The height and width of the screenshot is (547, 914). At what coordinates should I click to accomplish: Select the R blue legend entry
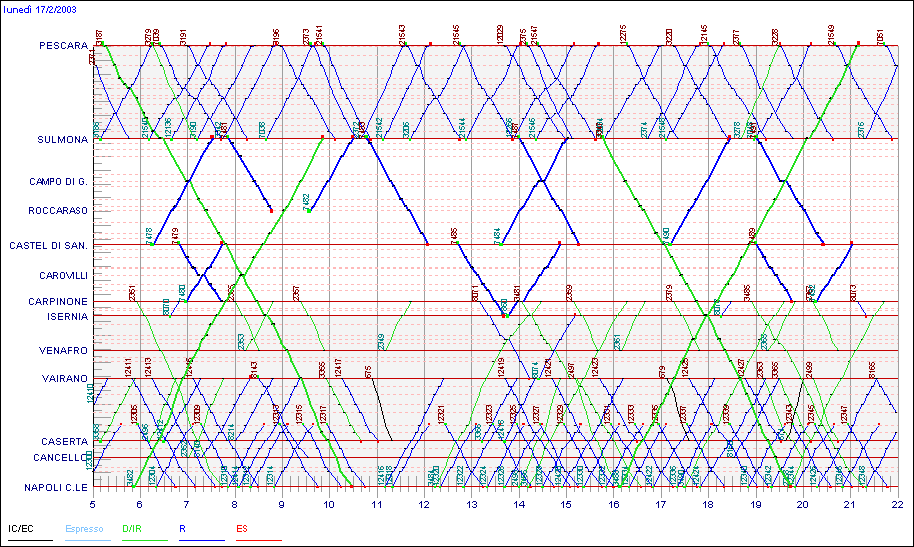point(181,526)
